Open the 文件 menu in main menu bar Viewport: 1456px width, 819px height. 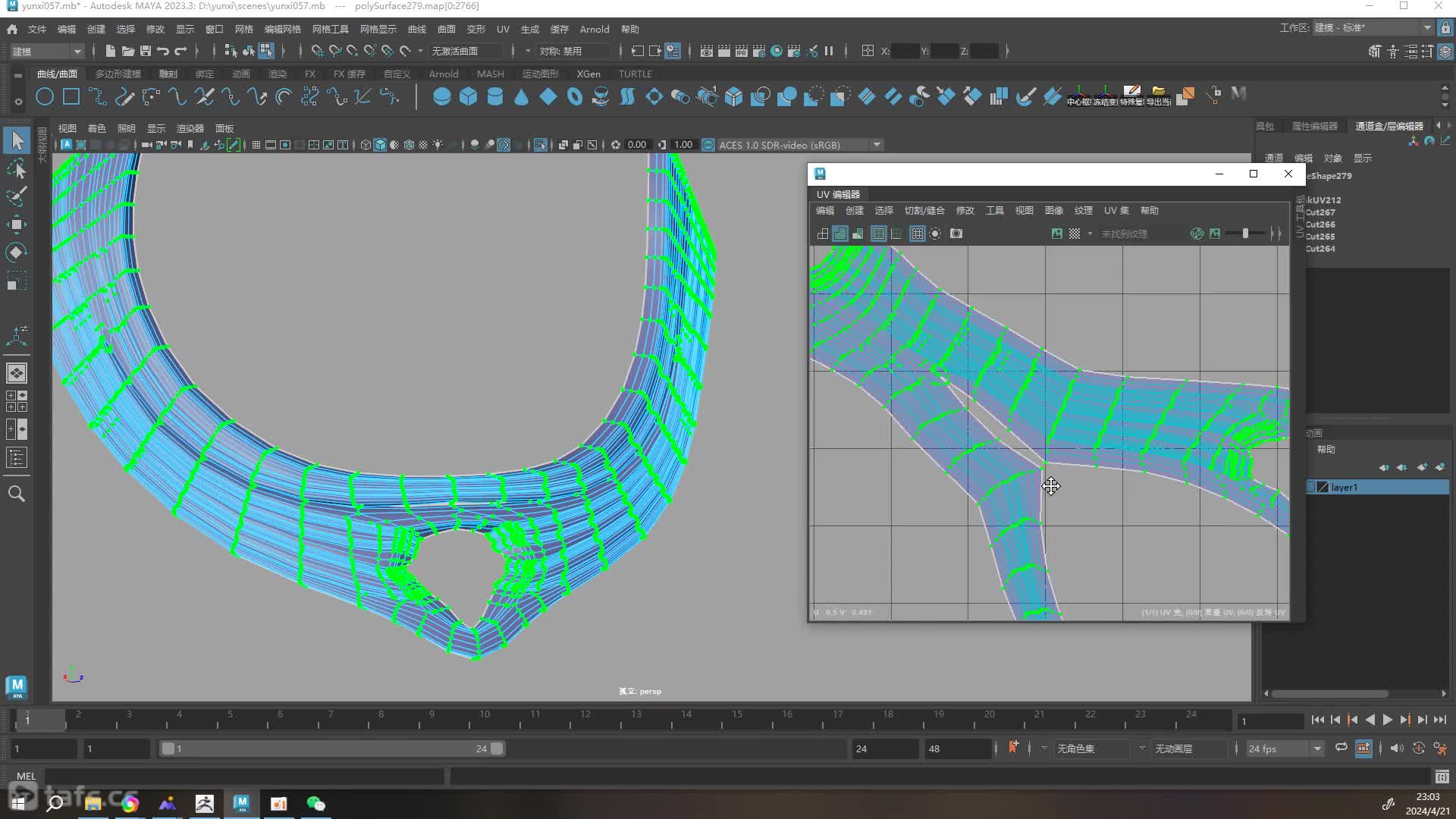click(37, 29)
